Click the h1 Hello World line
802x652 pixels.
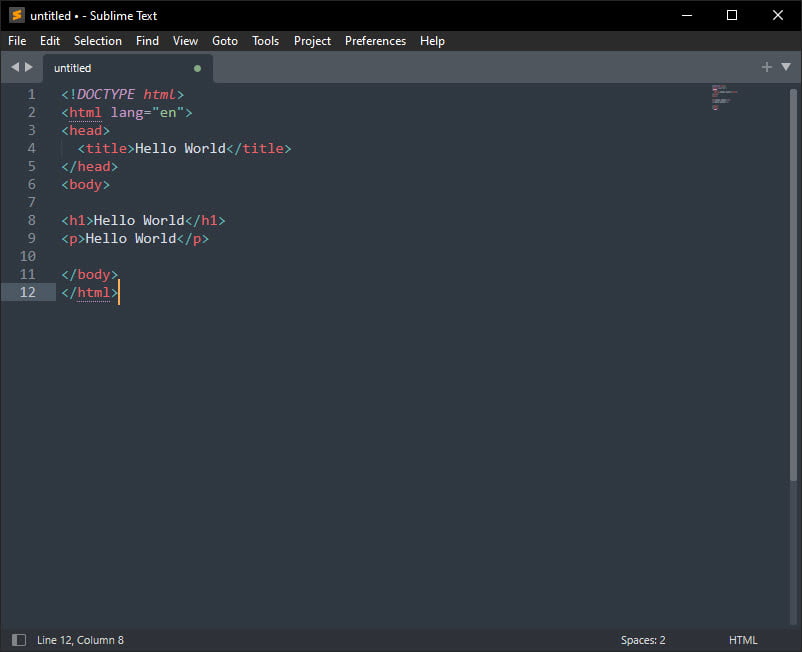pyautogui.click(x=143, y=220)
